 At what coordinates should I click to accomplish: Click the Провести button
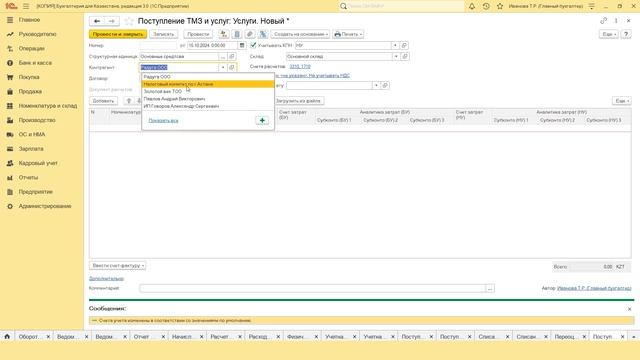pos(198,34)
